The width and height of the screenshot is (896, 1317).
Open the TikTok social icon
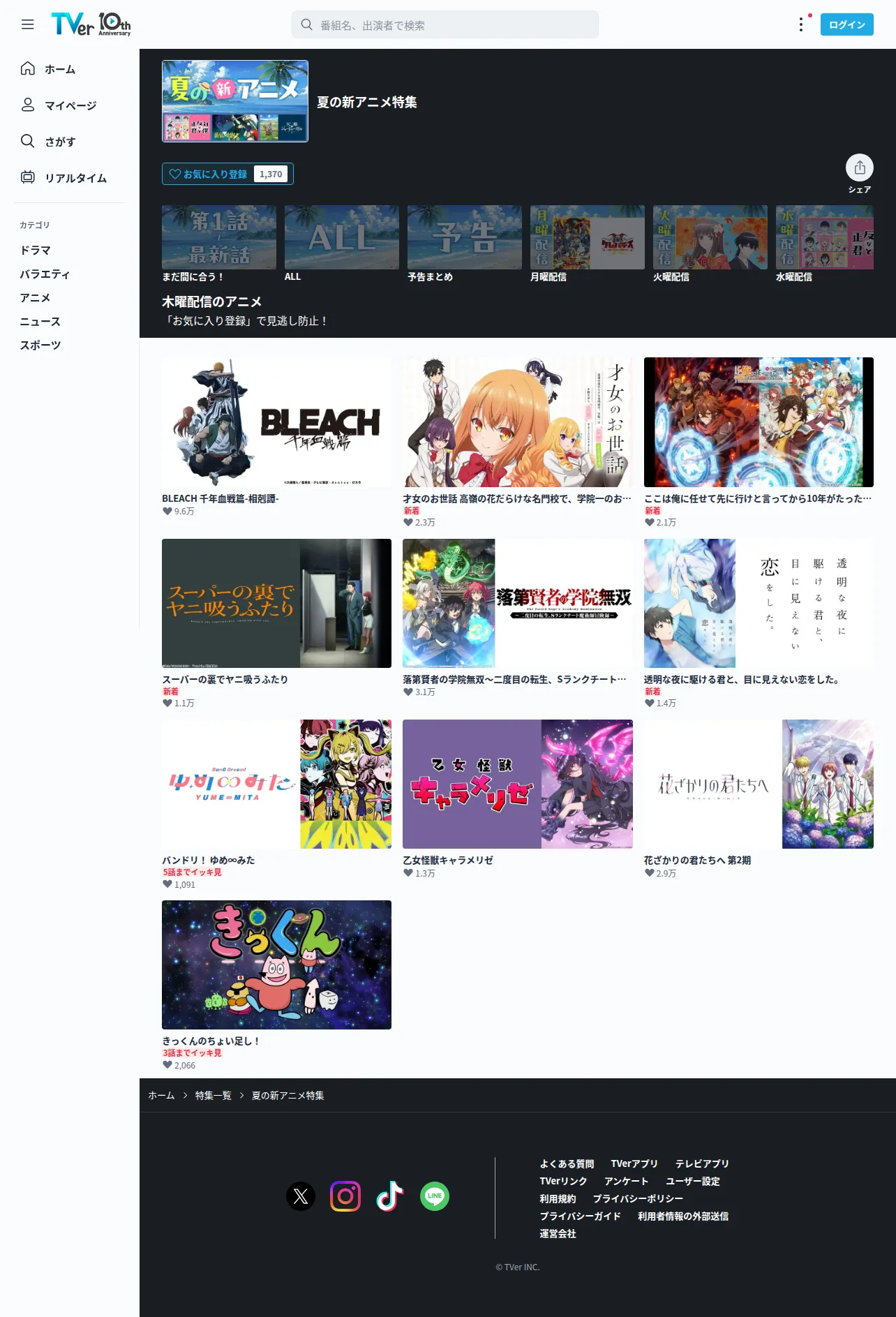[x=390, y=1196]
